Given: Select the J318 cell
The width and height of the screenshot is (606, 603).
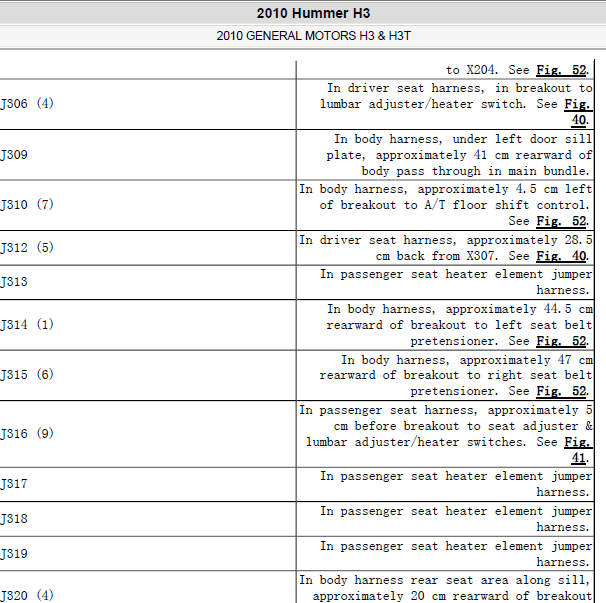Looking at the screenshot, I should click(x=148, y=519).
